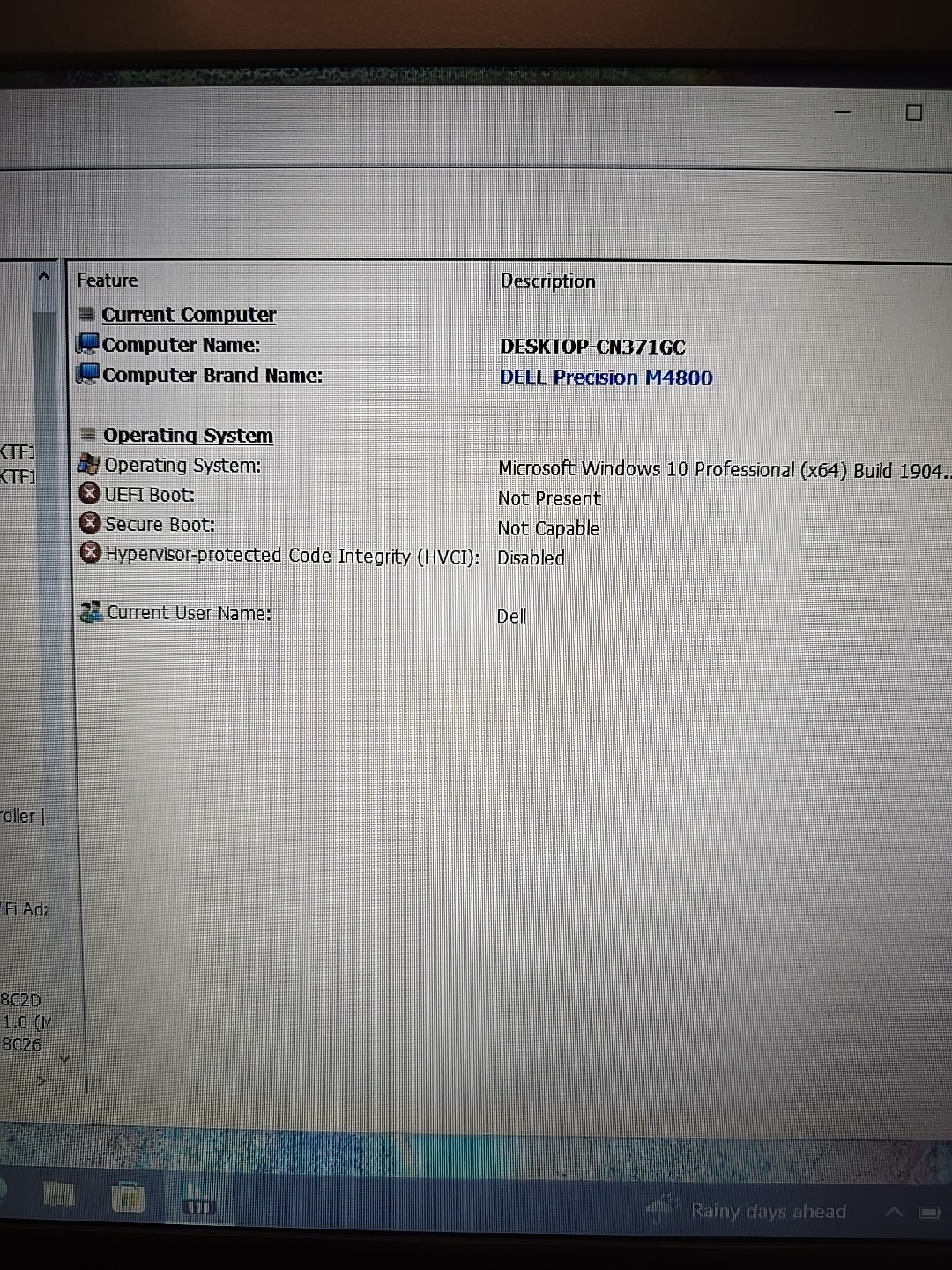Select the 'Current Computer' heading
This screenshot has width=952, height=1270.
tap(189, 314)
